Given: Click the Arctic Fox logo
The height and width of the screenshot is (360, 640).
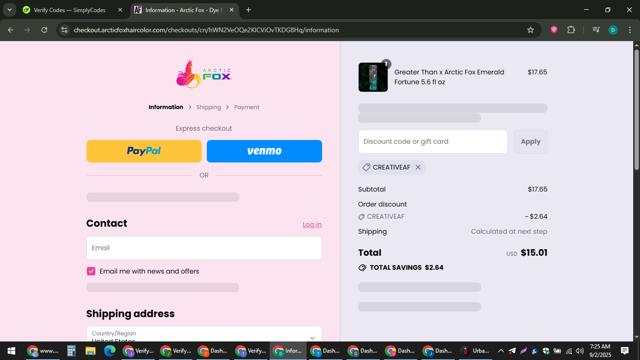Looking at the screenshot, I should pos(204,74).
